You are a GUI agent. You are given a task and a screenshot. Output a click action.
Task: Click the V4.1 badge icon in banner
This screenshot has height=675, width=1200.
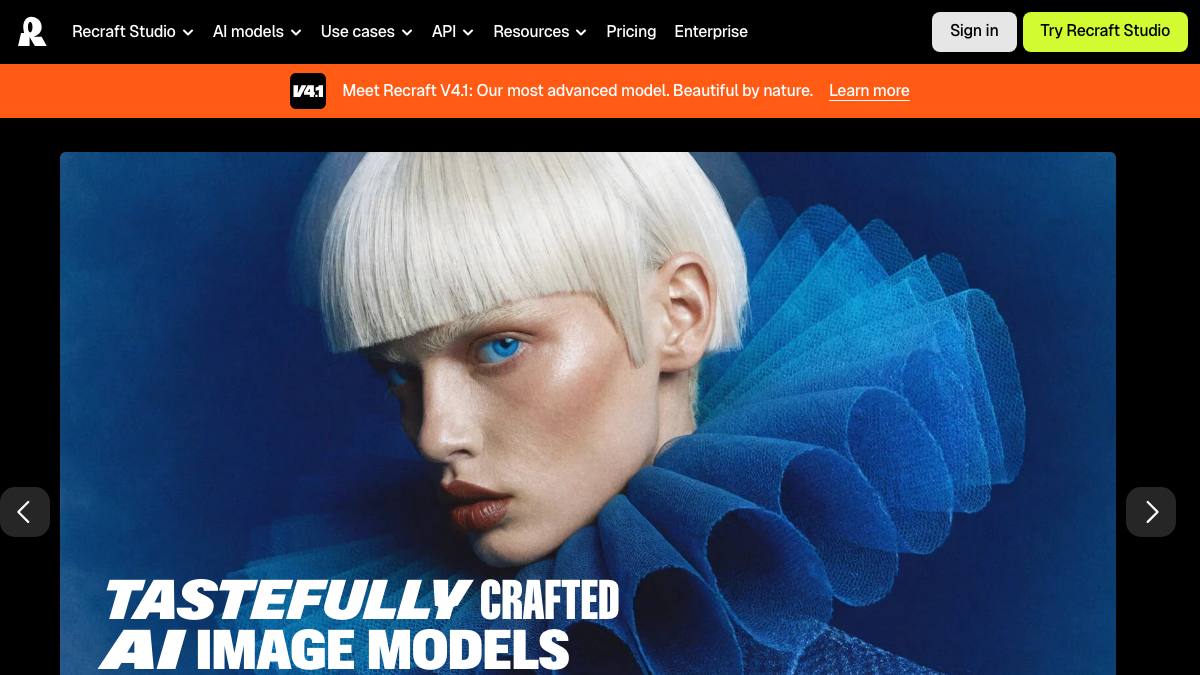point(308,91)
